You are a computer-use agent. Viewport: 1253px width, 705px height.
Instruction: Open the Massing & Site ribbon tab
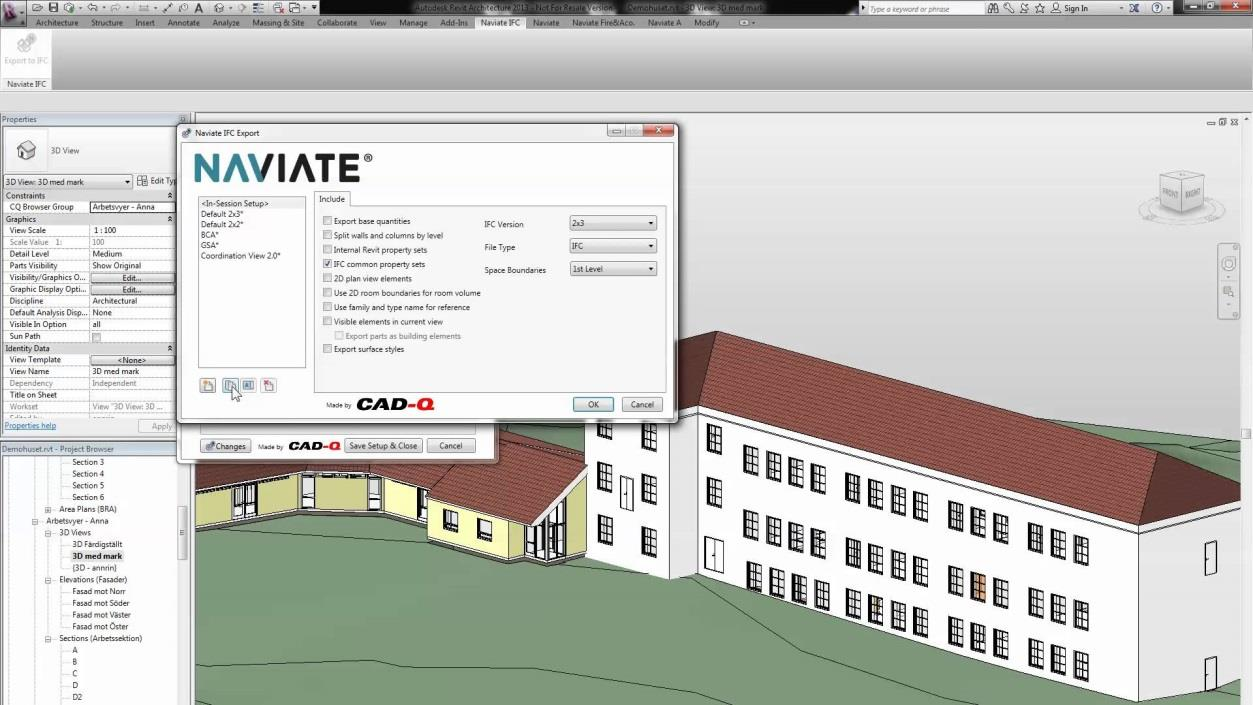click(278, 22)
